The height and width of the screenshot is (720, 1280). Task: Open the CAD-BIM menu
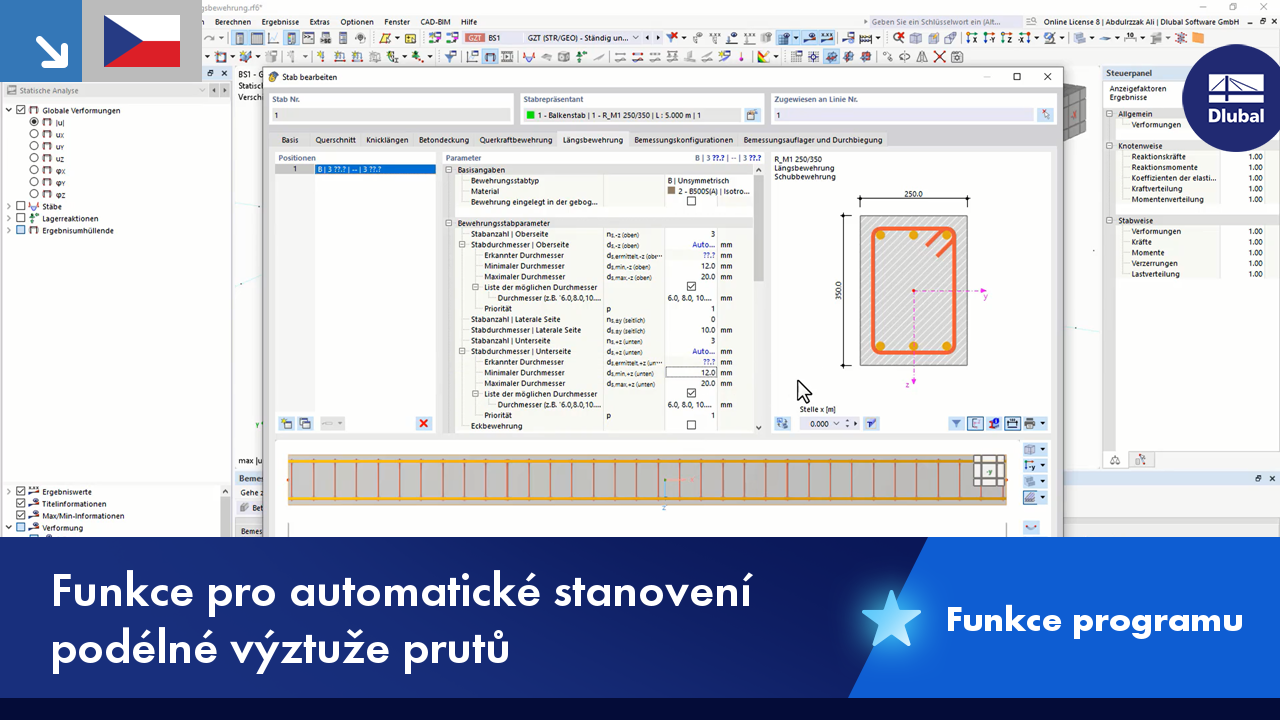pos(435,21)
